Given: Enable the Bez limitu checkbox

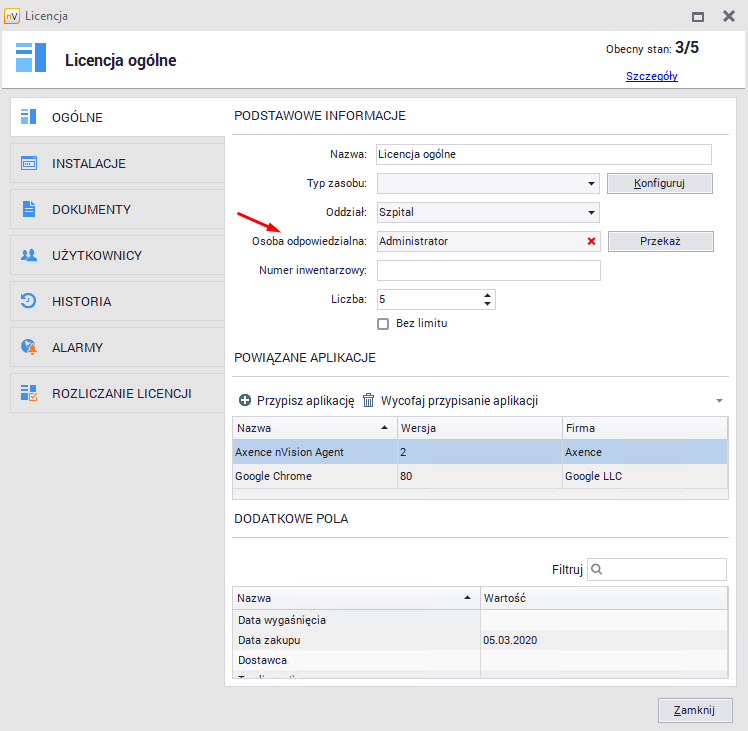Looking at the screenshot, I should click(382, 323).
